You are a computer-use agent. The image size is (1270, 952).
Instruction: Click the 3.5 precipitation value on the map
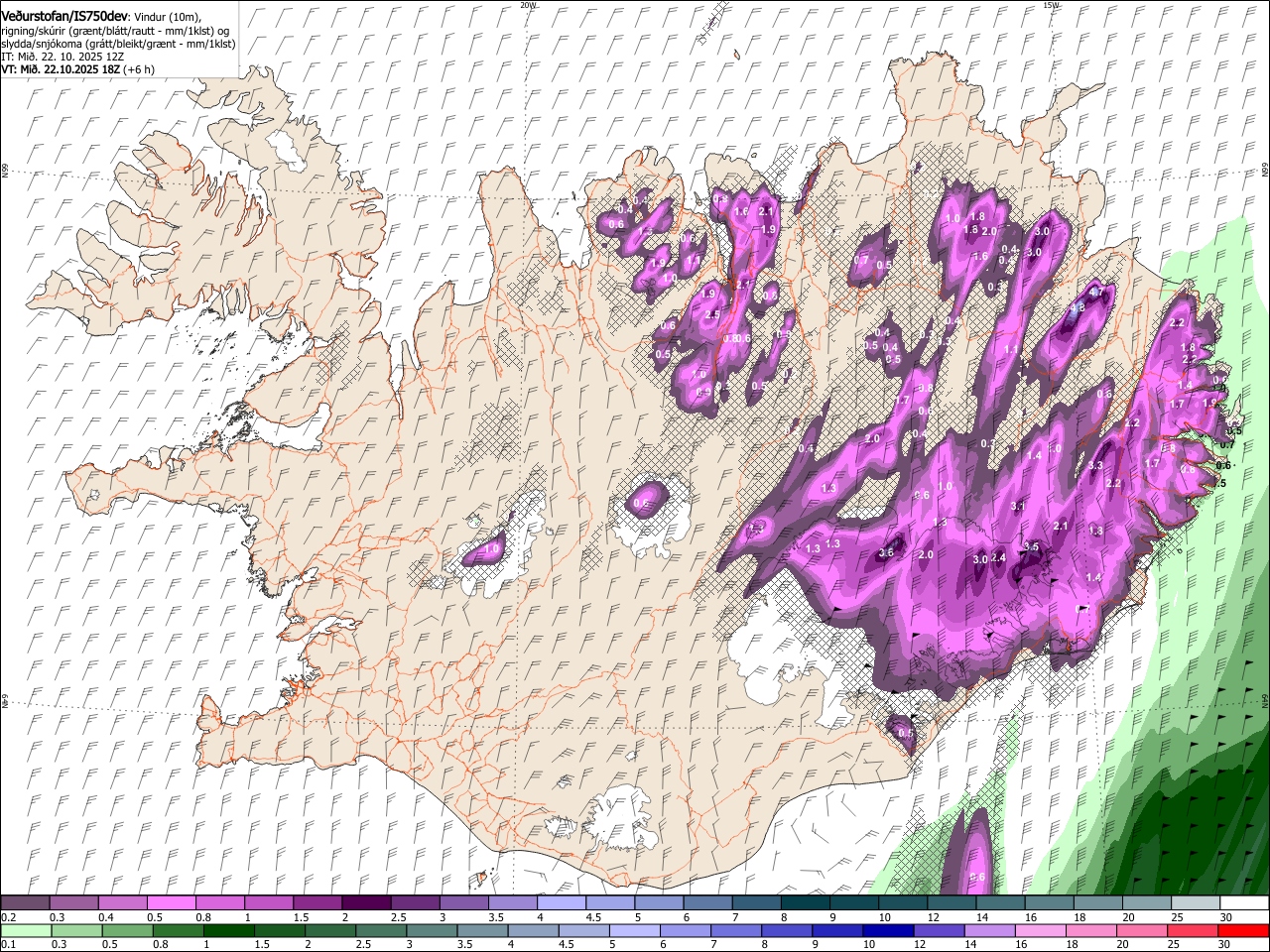(x=1031, y=546)
